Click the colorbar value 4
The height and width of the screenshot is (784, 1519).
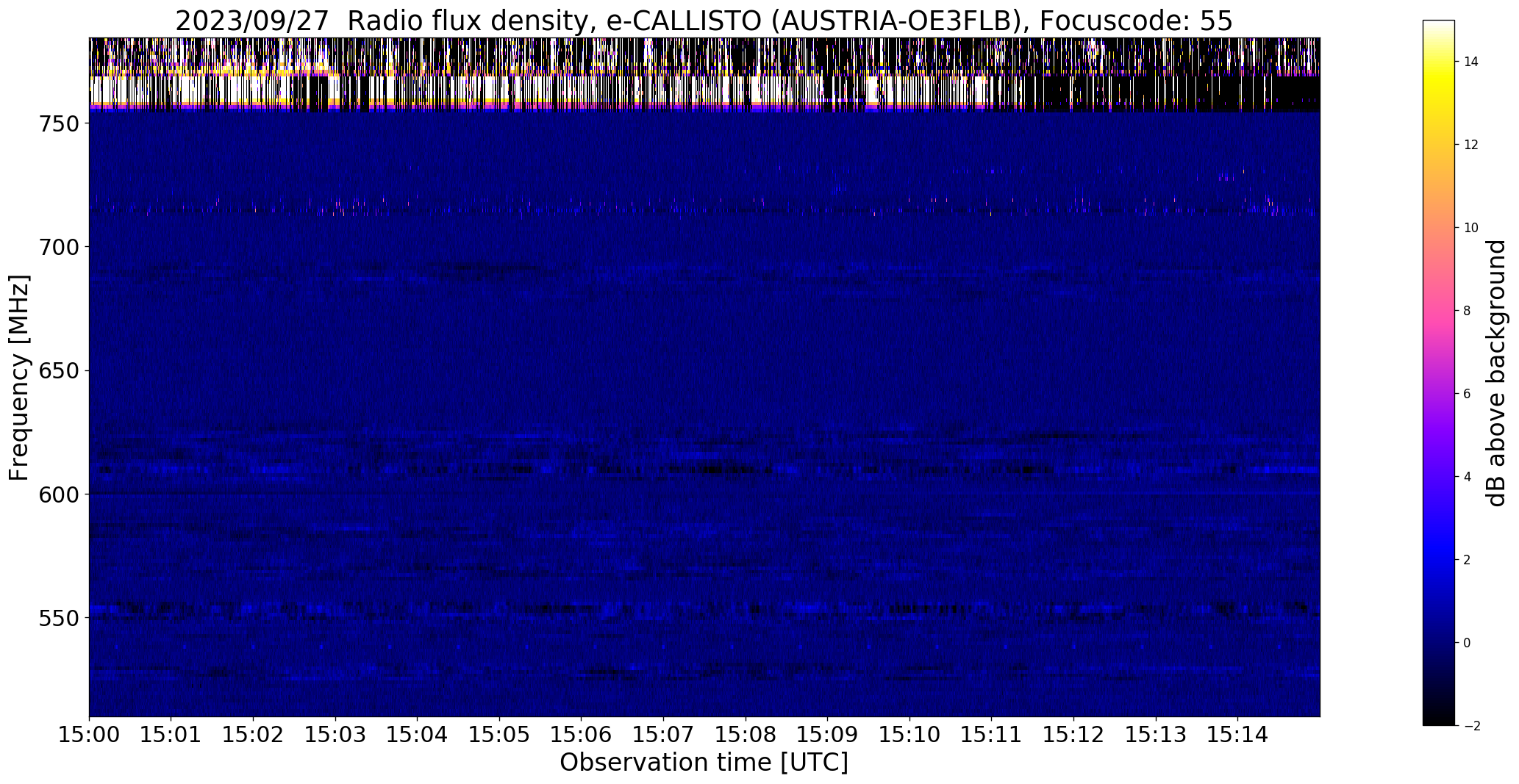coord(1468,477)
